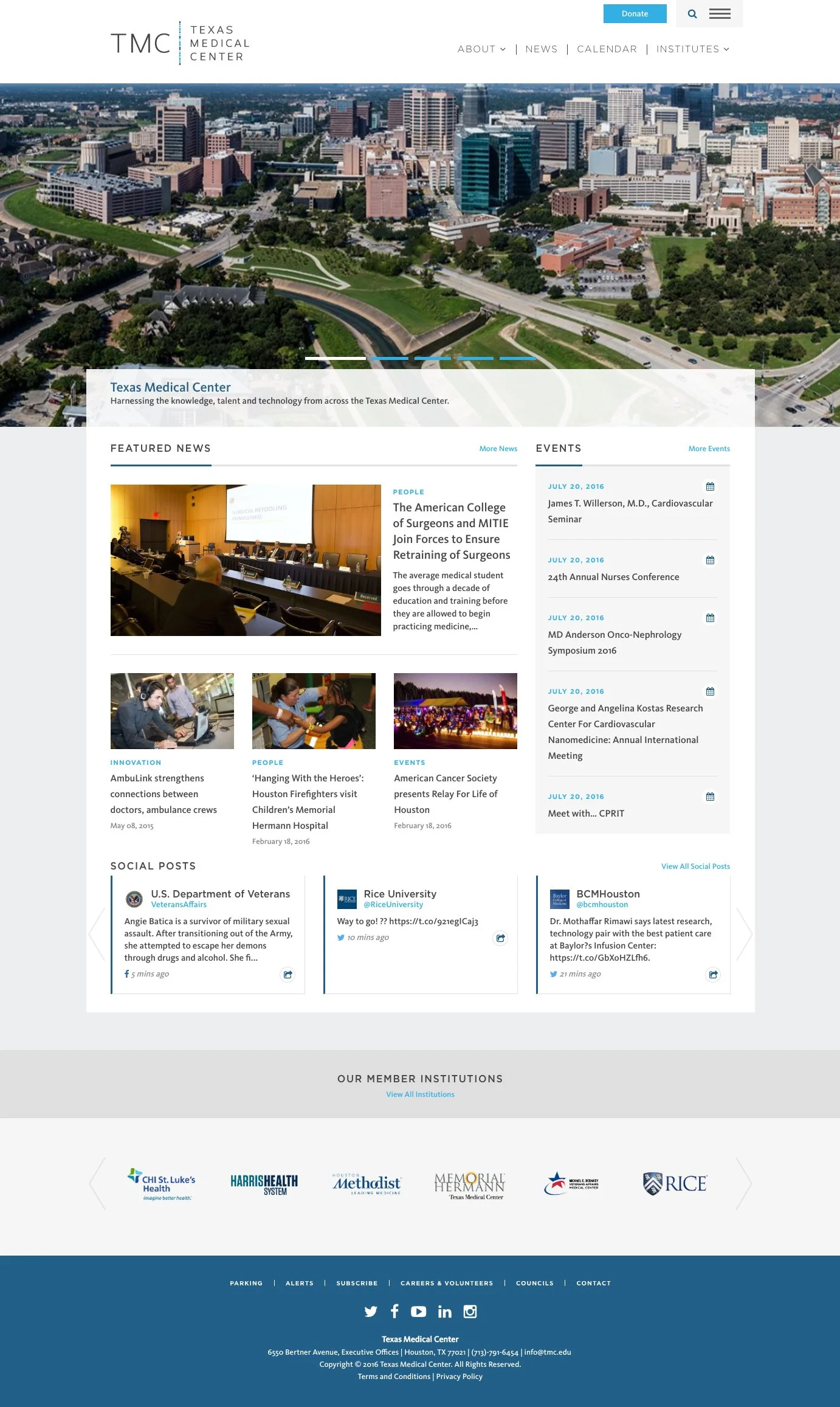Open the Houston Methodist logo
The image size is (840, 1407).
tap(367, 1184)
